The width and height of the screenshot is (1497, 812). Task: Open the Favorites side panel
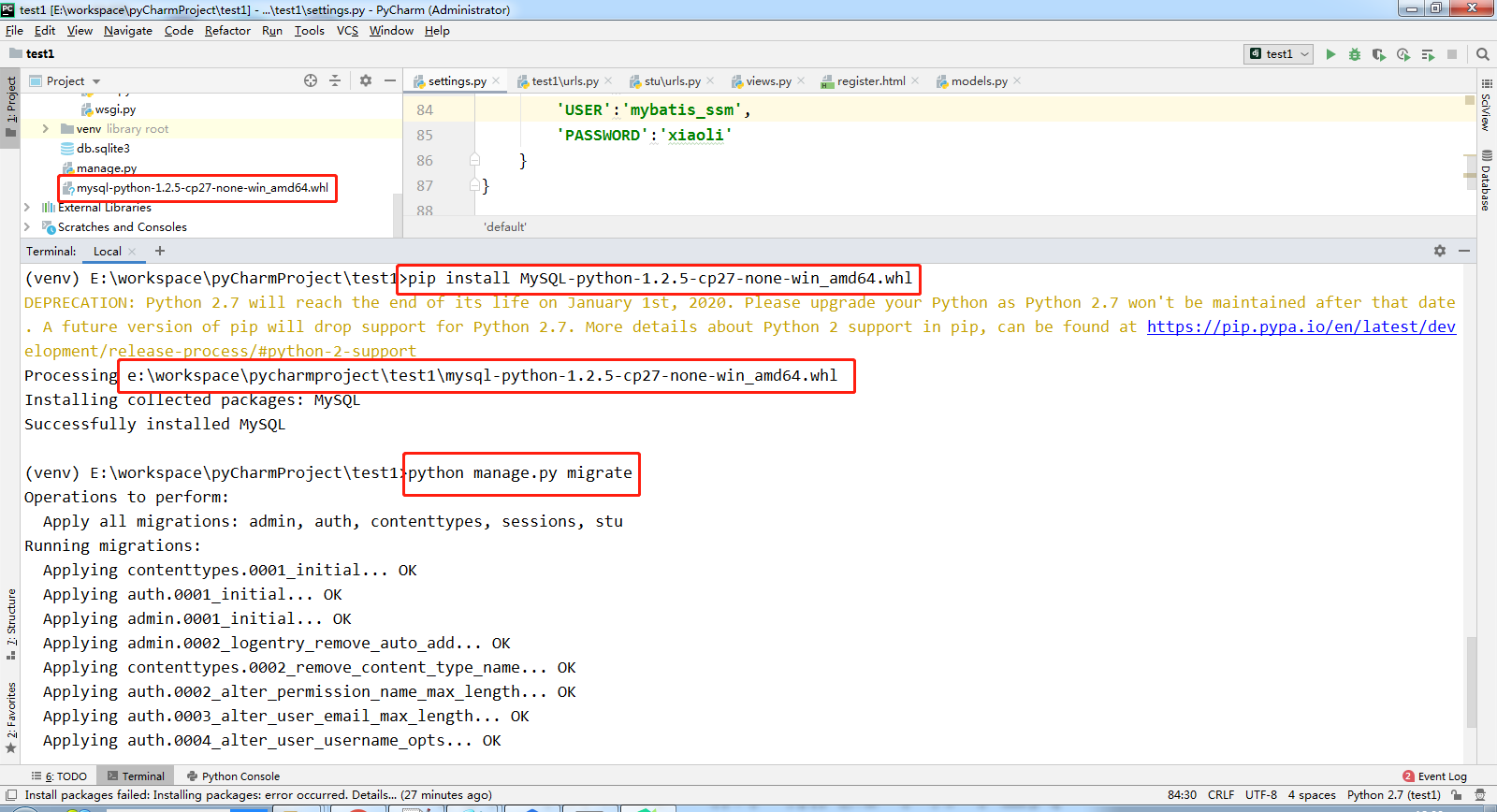pyautogui.click(x=10, y=718)
